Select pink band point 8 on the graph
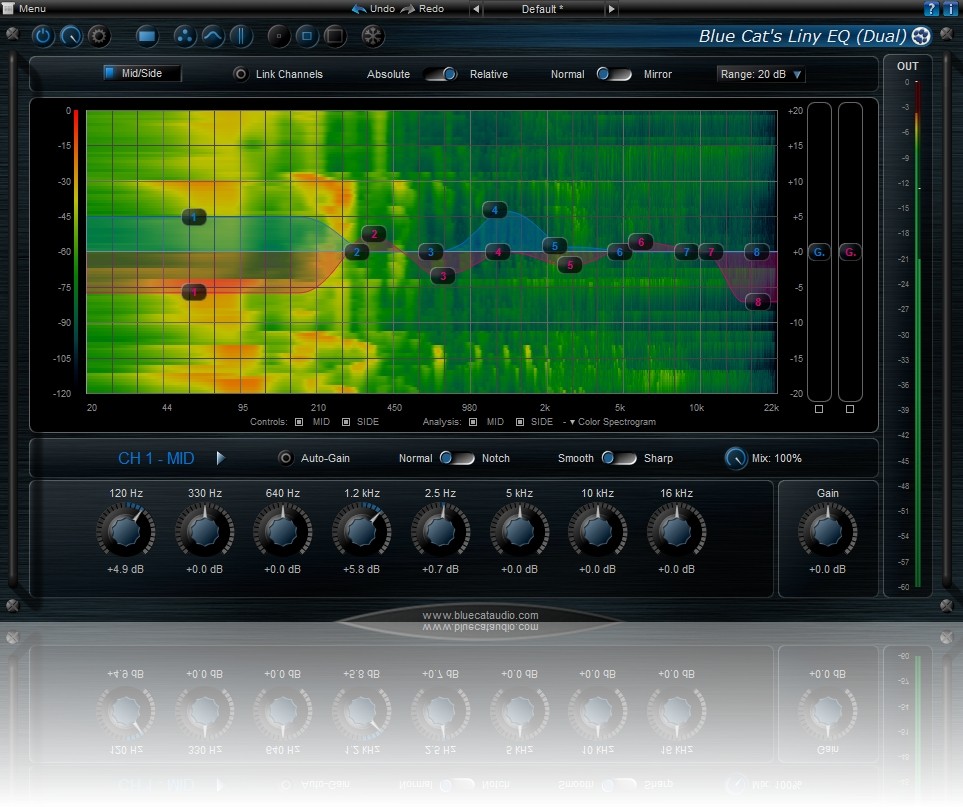This screenshot has height=808, width=963. (x=757, y=302)
